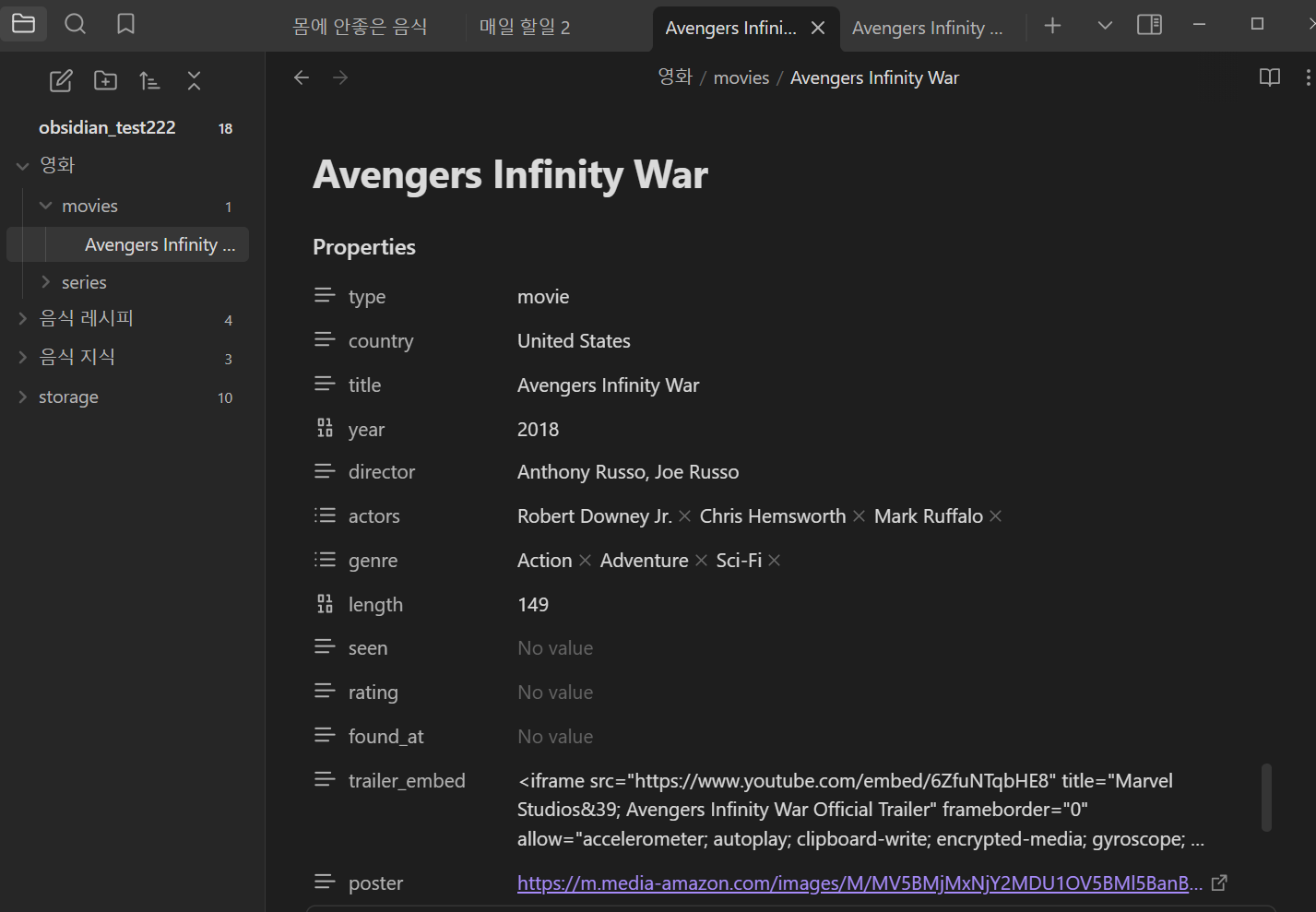Click the title property icon
This screenshot has height=912, width=1316.
point(325,384)
